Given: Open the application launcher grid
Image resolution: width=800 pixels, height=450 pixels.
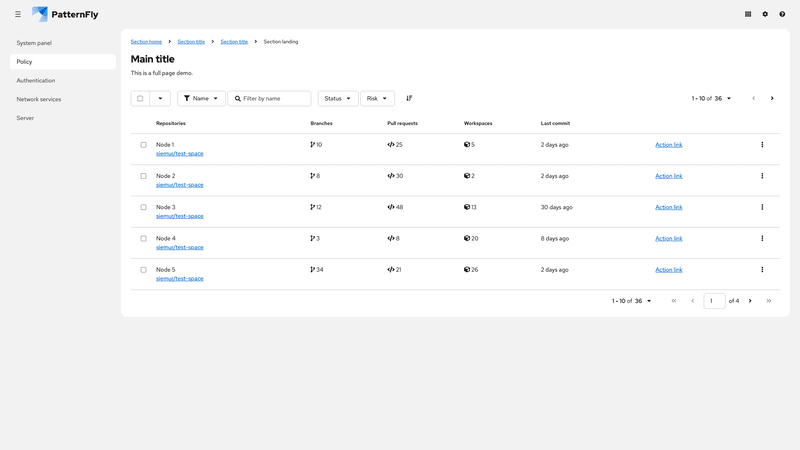Looking at the screenshot, I should tap(748, 14).
